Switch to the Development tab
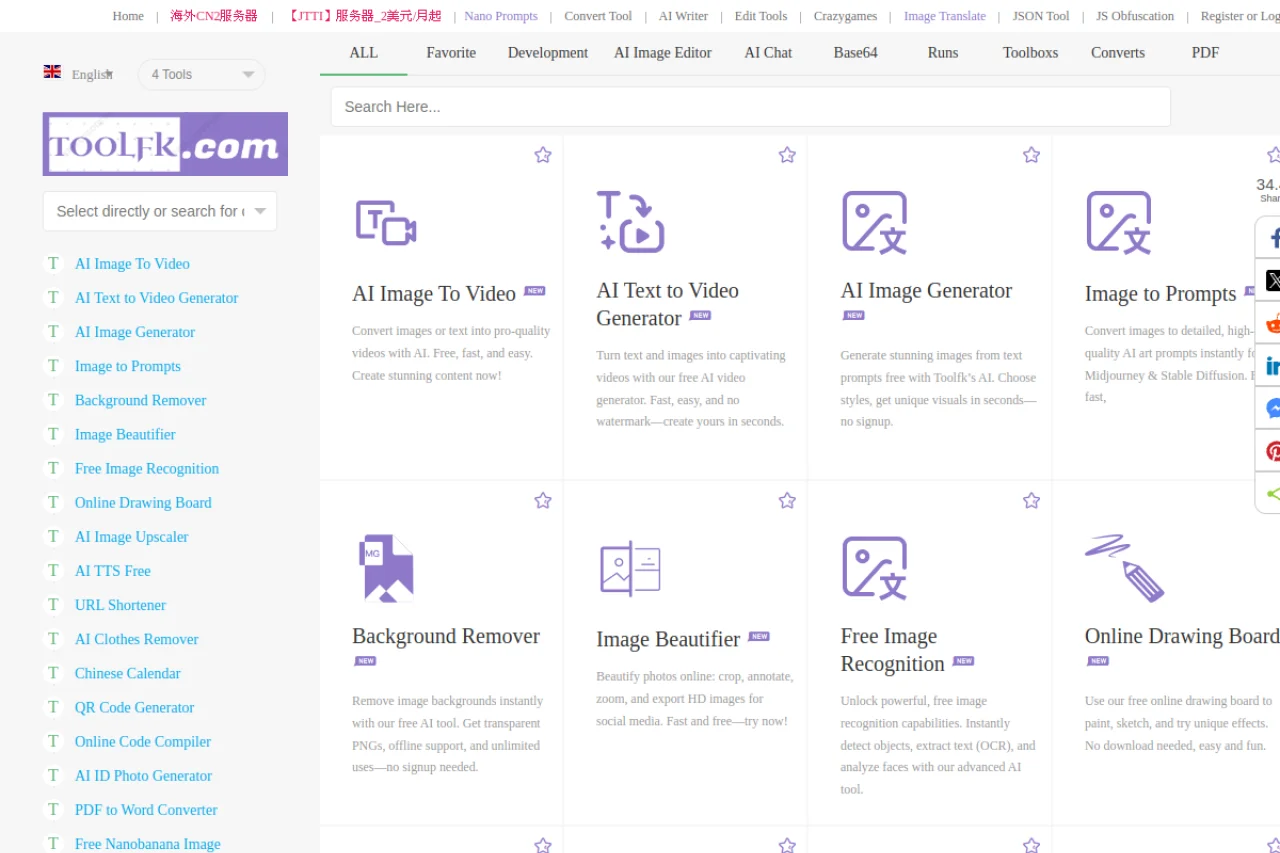Image resolution: width=1280 pixels, height=853 pixels. (548, 53)
